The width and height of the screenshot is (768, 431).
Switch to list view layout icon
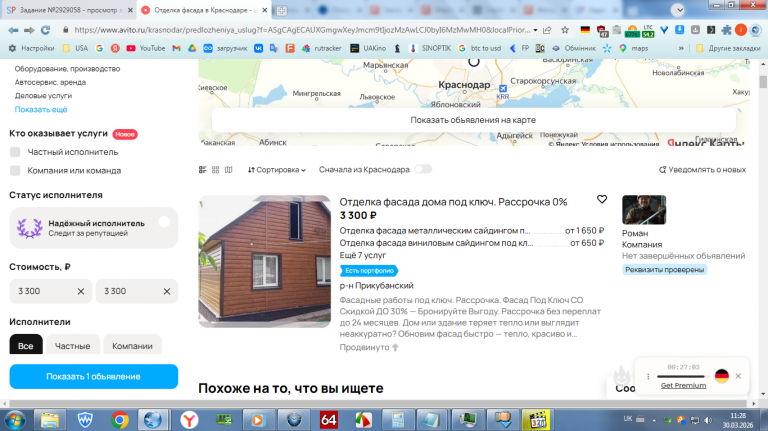(x=203, y=170)
